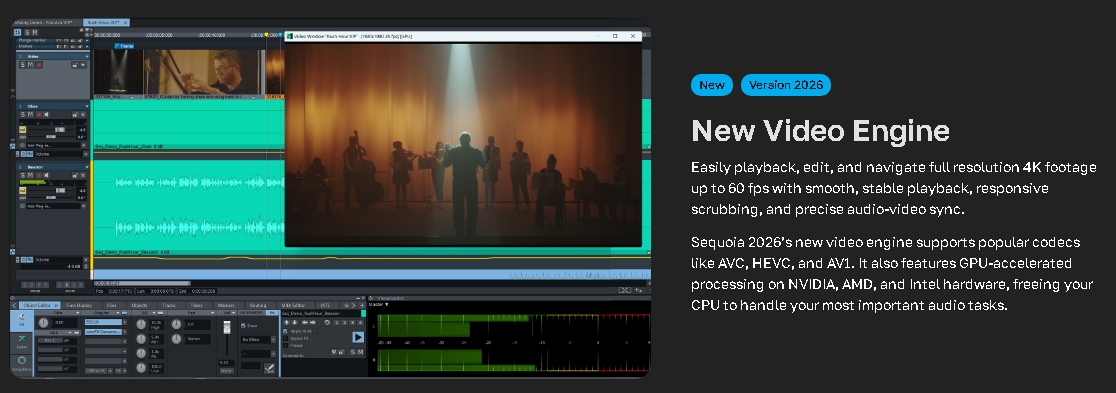The width and height of the screenshot is (1116, 393).
Task: Open coreFX Compressor slot dropdown
Action: [125, 332]
